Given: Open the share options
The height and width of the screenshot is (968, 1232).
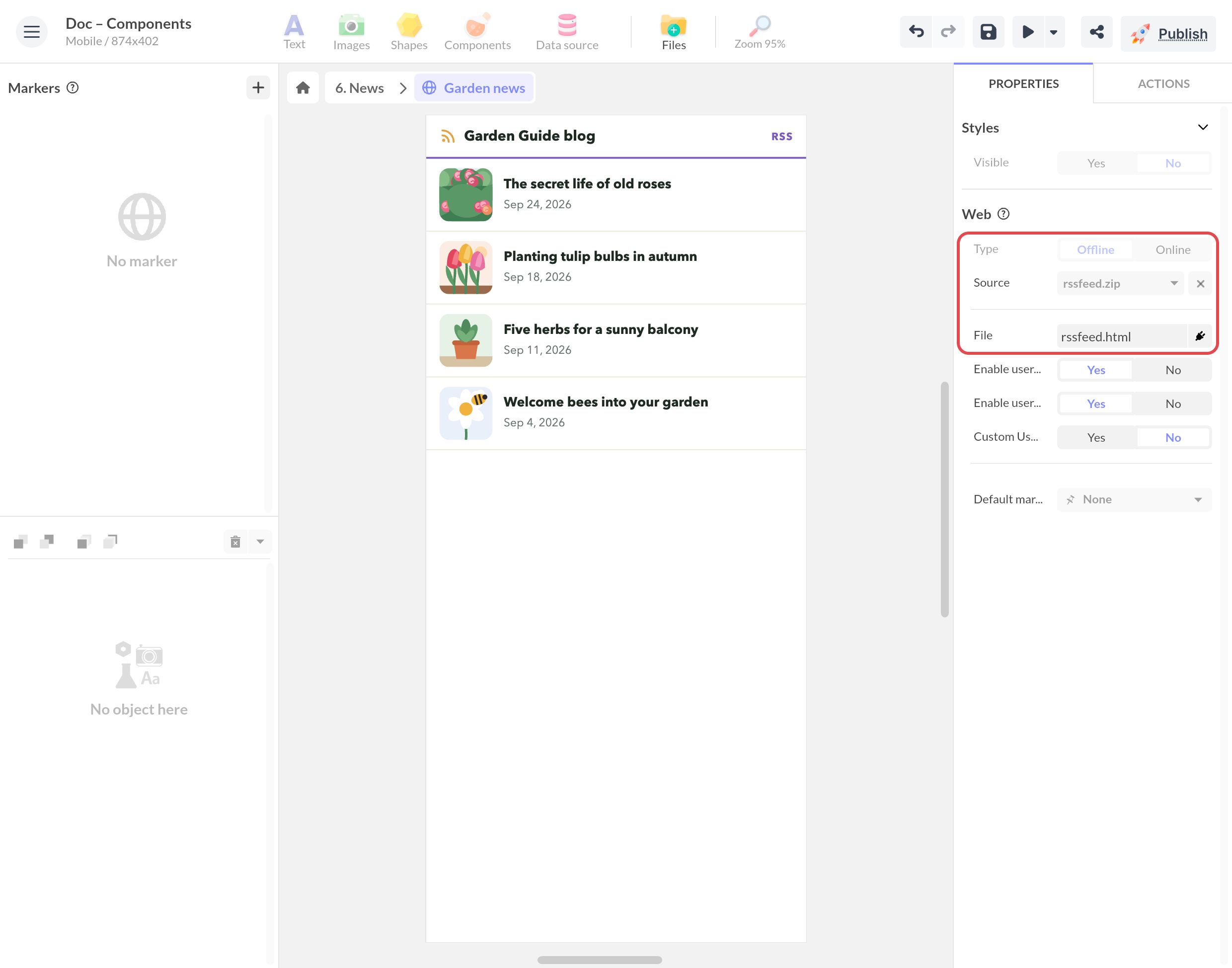Looking at the screenshot, I should (1096, 32).
